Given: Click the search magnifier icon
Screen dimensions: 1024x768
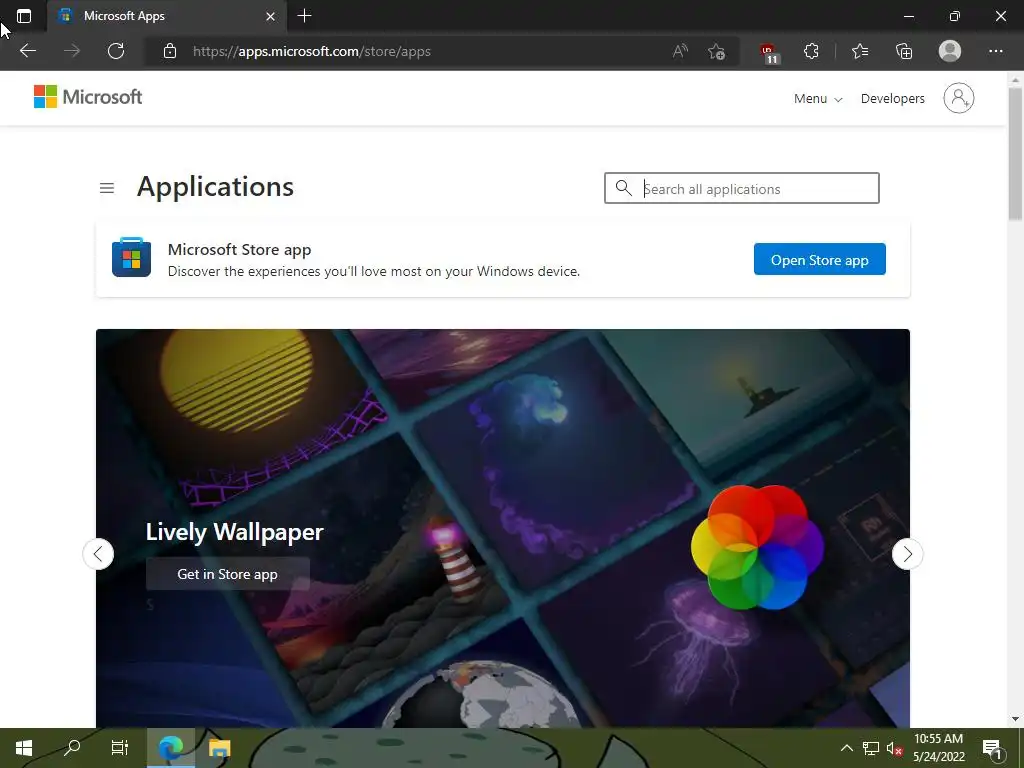Looking at the screenshot, I should [624, 188].
